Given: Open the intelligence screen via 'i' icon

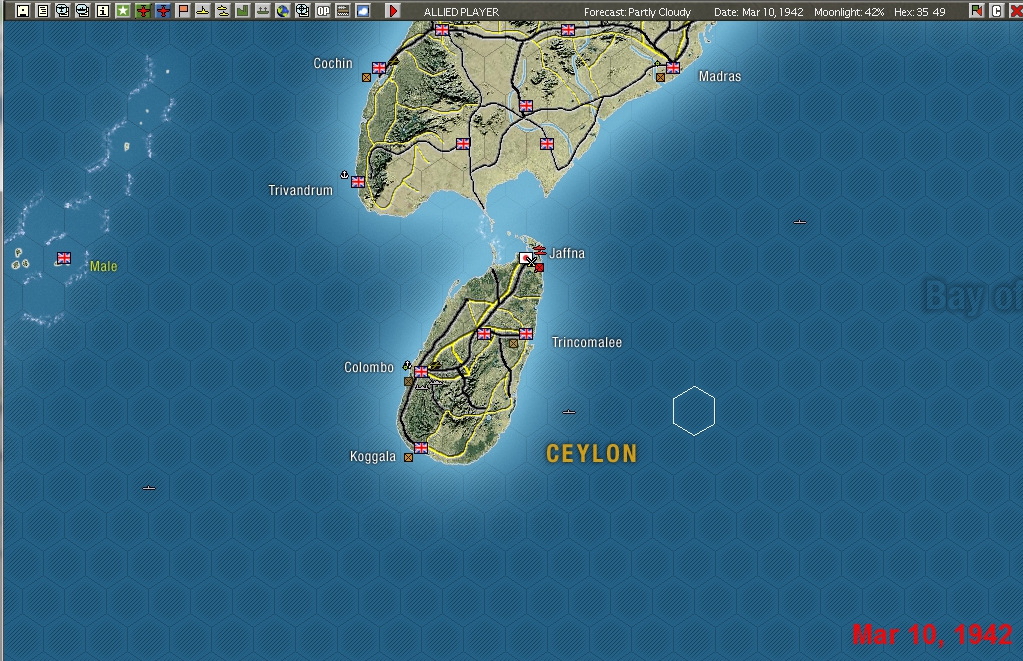Looking at the screenshot, I should coord(103,9).
